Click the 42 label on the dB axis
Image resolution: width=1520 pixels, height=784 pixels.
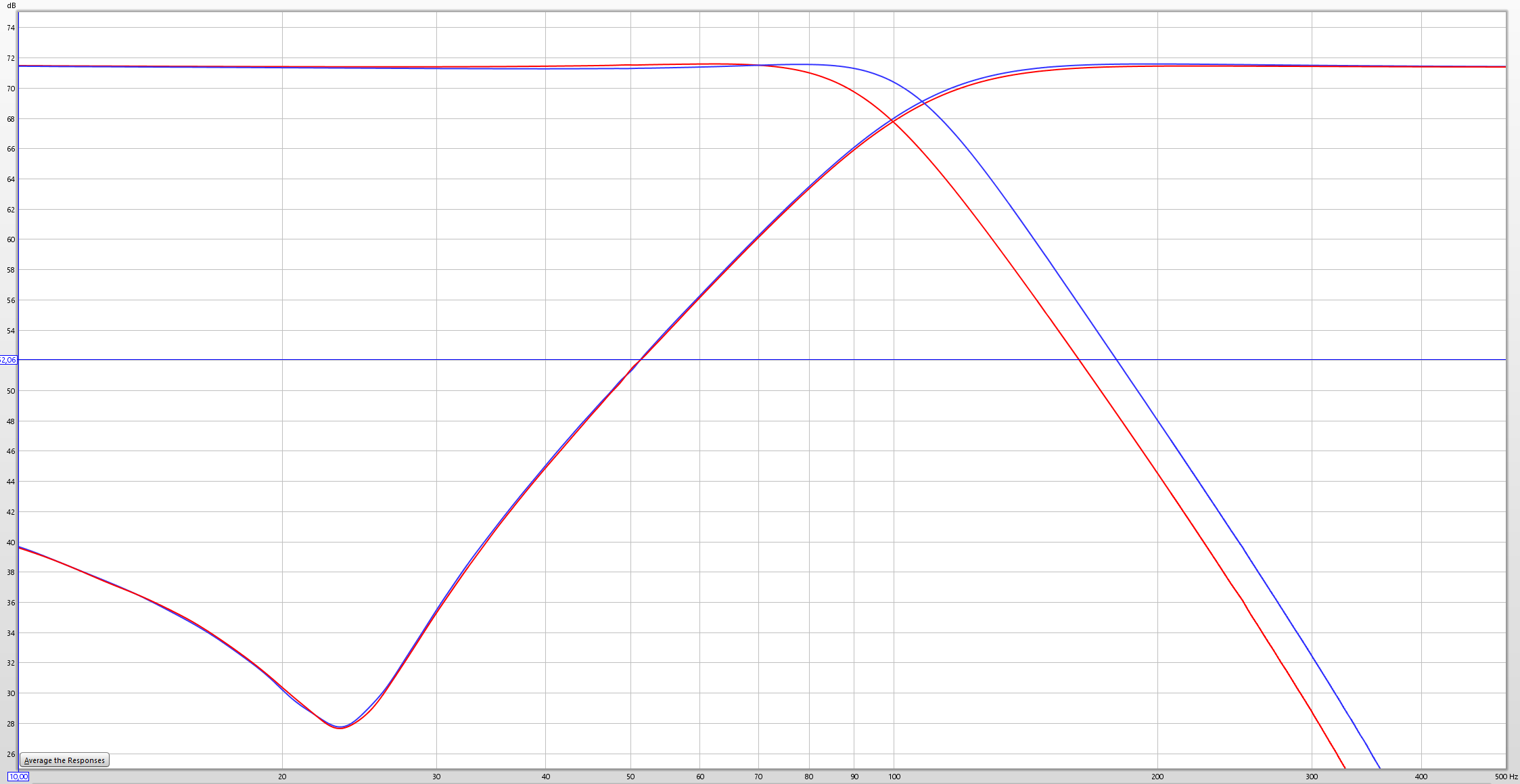pyautogui.click(x=11, y=512)
